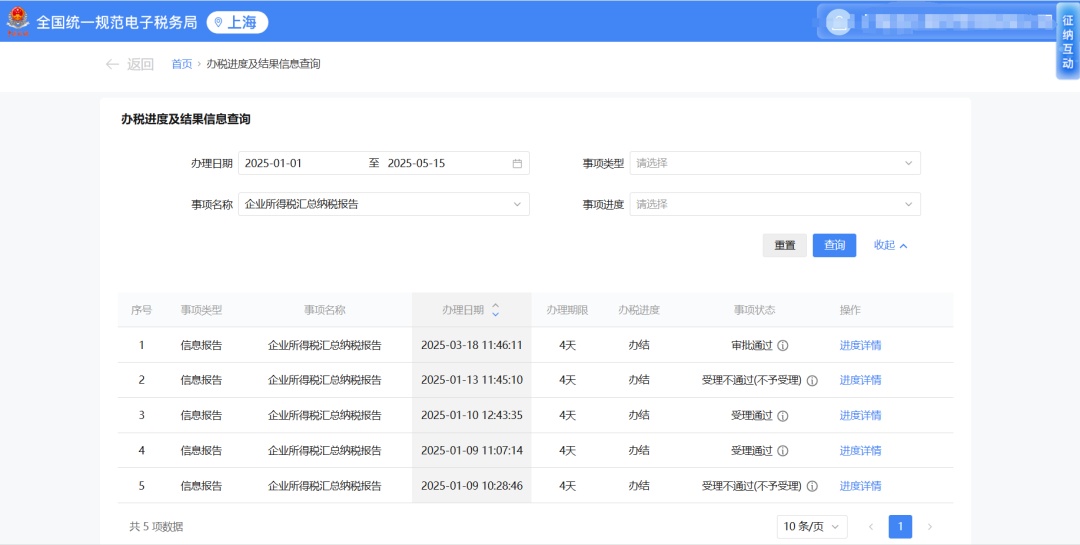1080x545 pixels.
Task: Click the start date 2025-01-01 field
Action: tap(300, 163)
